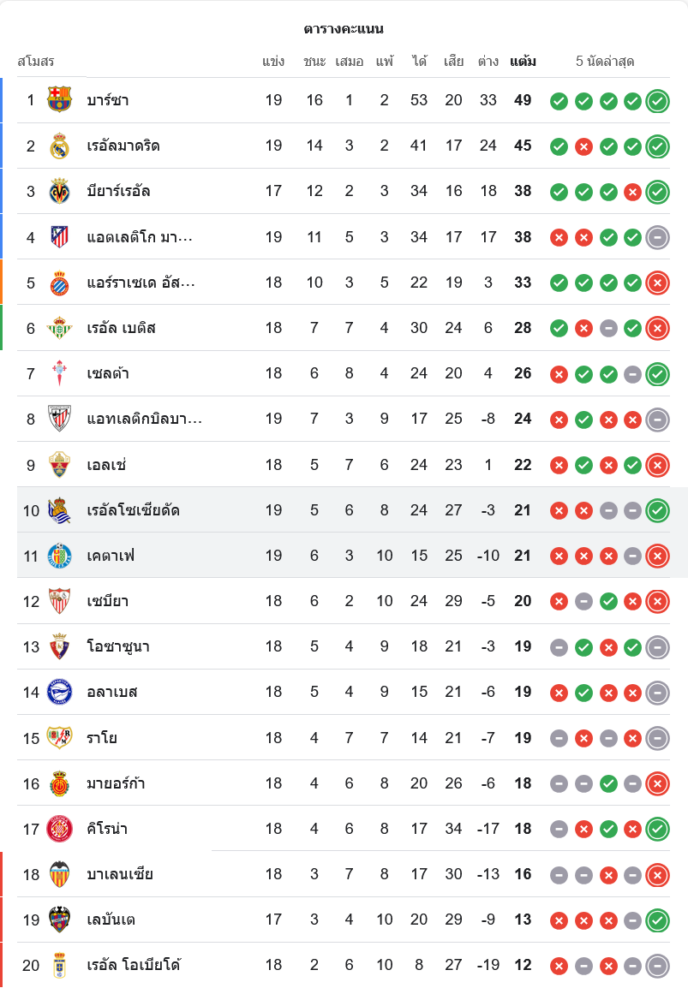The image size is (688, 1000).
Task: Click the Valencia crest icon
Action: pyautogui.click(x=60, y=875)
